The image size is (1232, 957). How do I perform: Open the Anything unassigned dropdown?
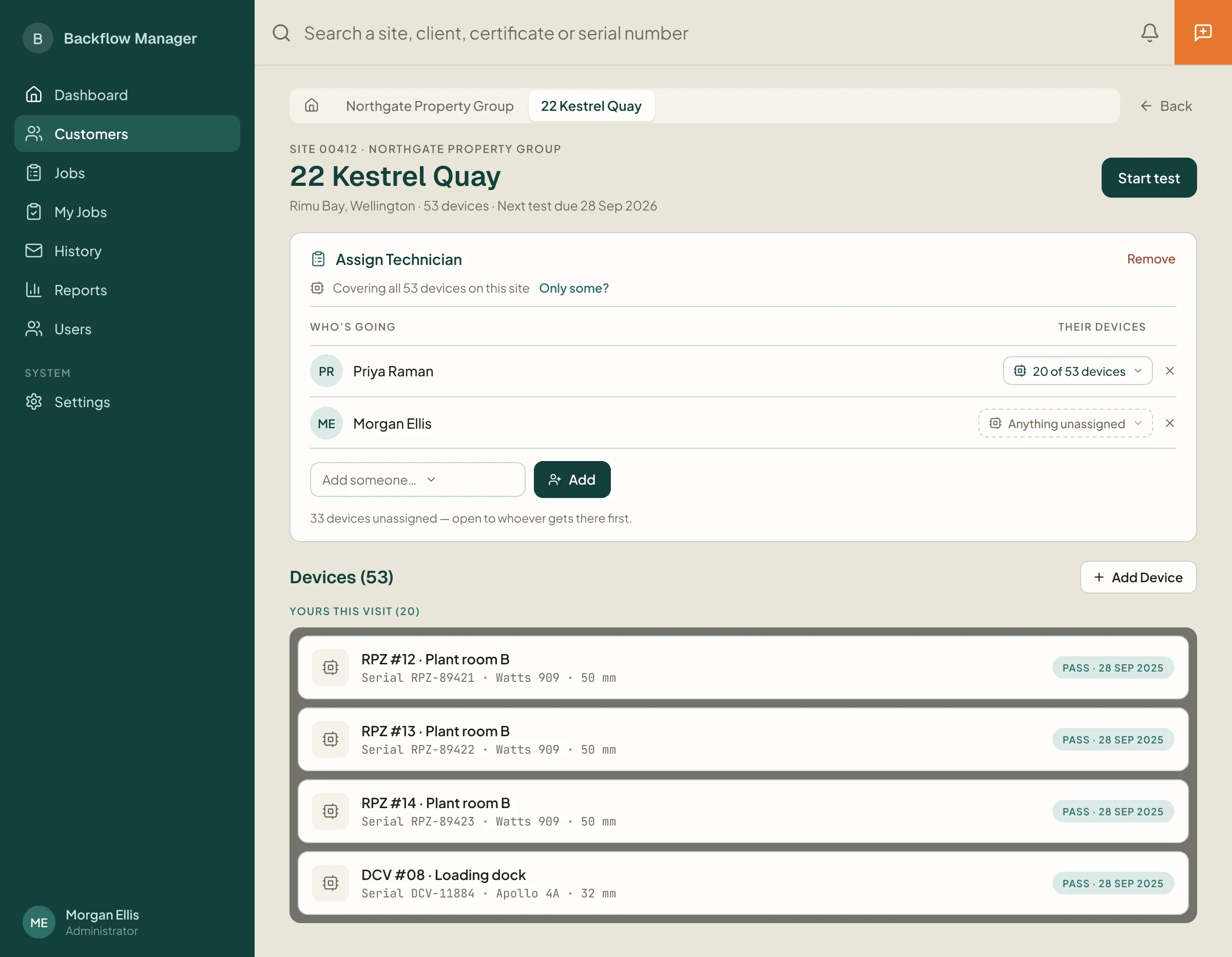(1065, 423)
